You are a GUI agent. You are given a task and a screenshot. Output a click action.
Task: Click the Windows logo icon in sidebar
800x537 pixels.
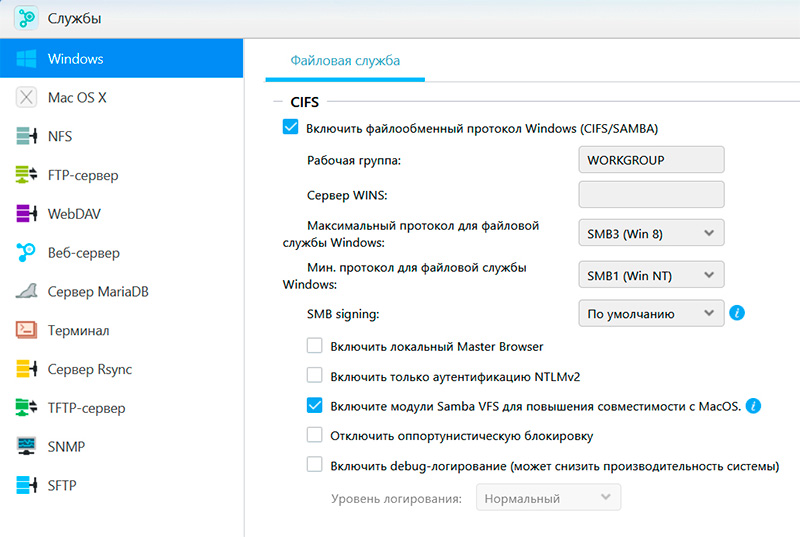[26, 59]
